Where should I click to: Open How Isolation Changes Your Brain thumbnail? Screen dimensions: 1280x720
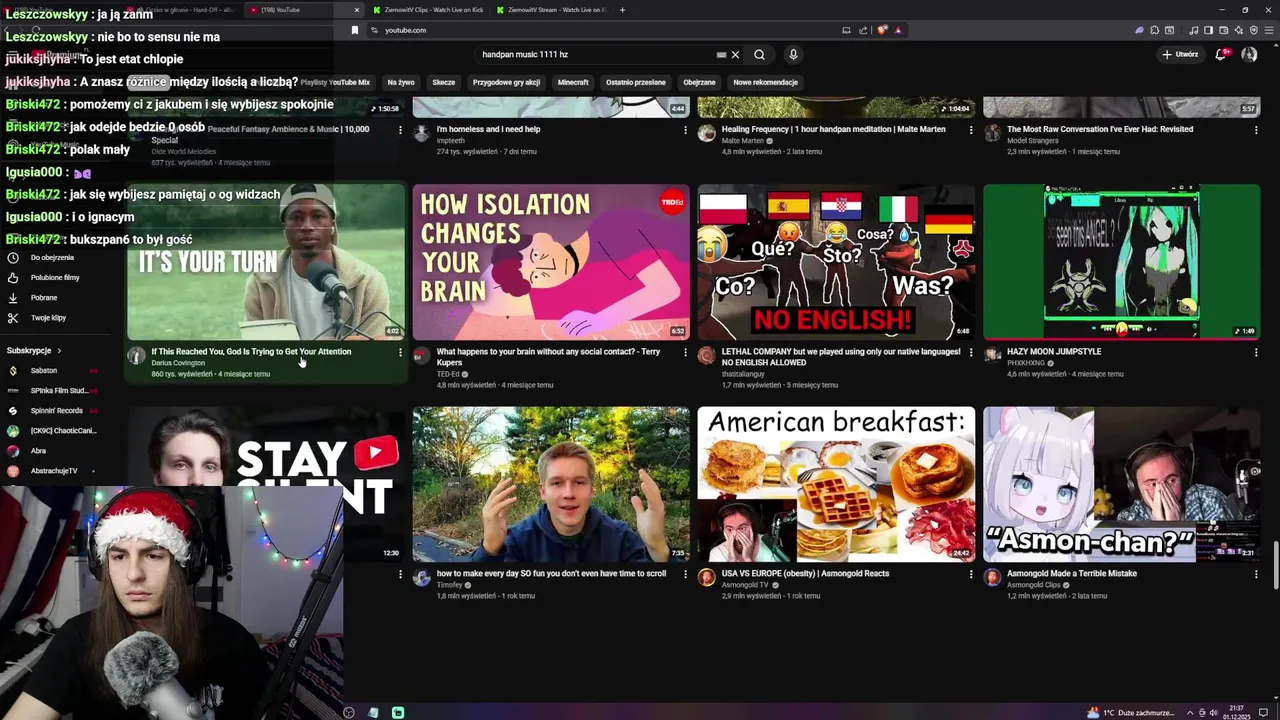click(551, 262)
